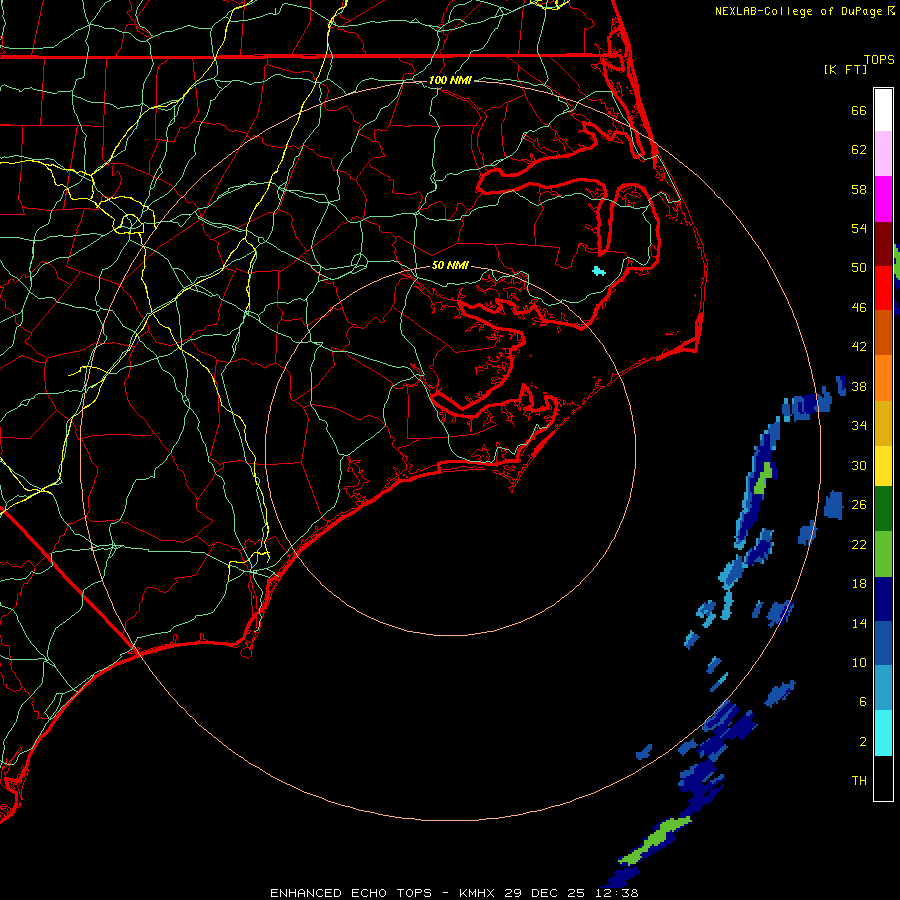Click the legend value 54

(x=859, y=228)
